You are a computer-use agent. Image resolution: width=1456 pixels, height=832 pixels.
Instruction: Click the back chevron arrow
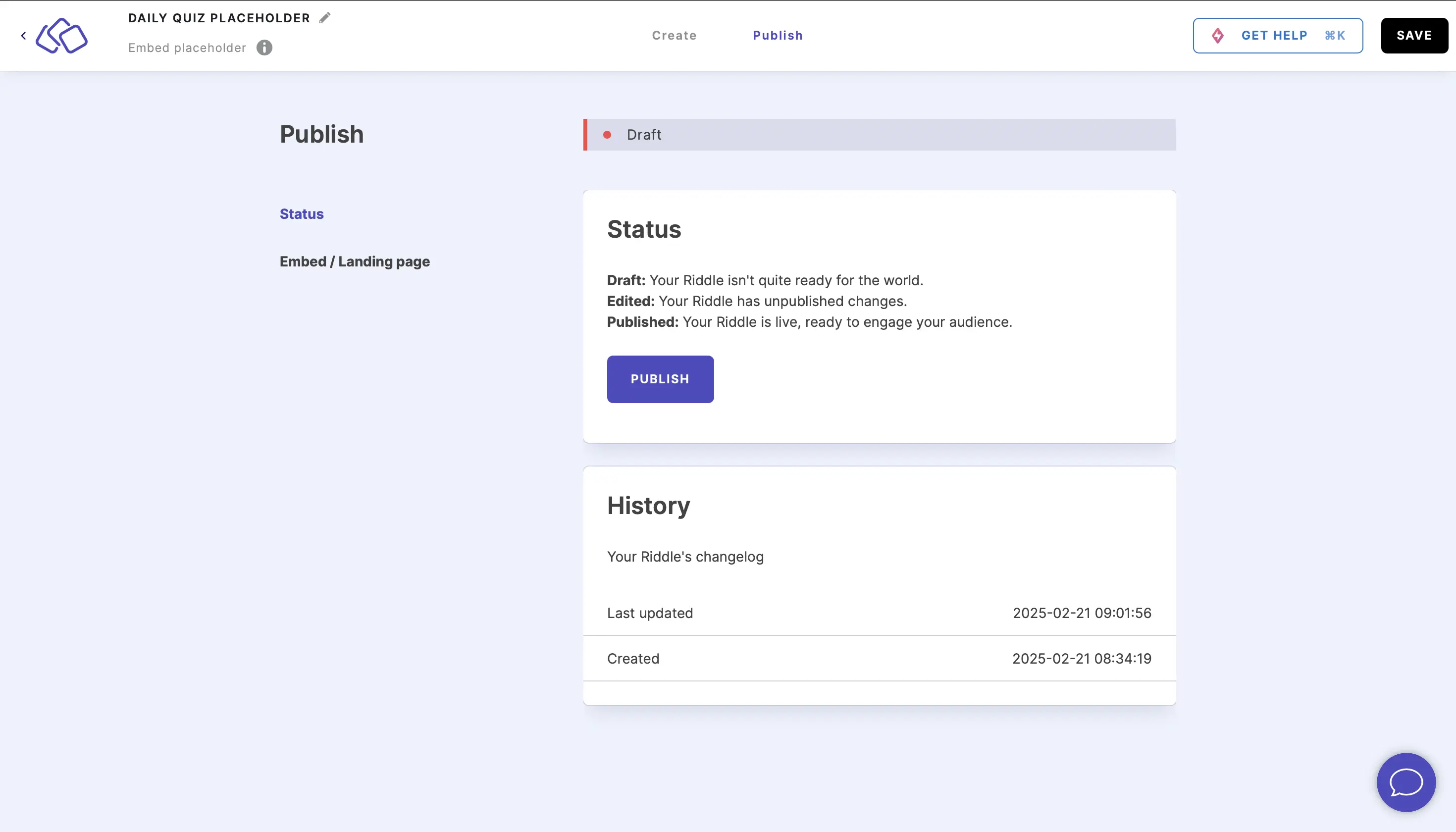point(23,36)
